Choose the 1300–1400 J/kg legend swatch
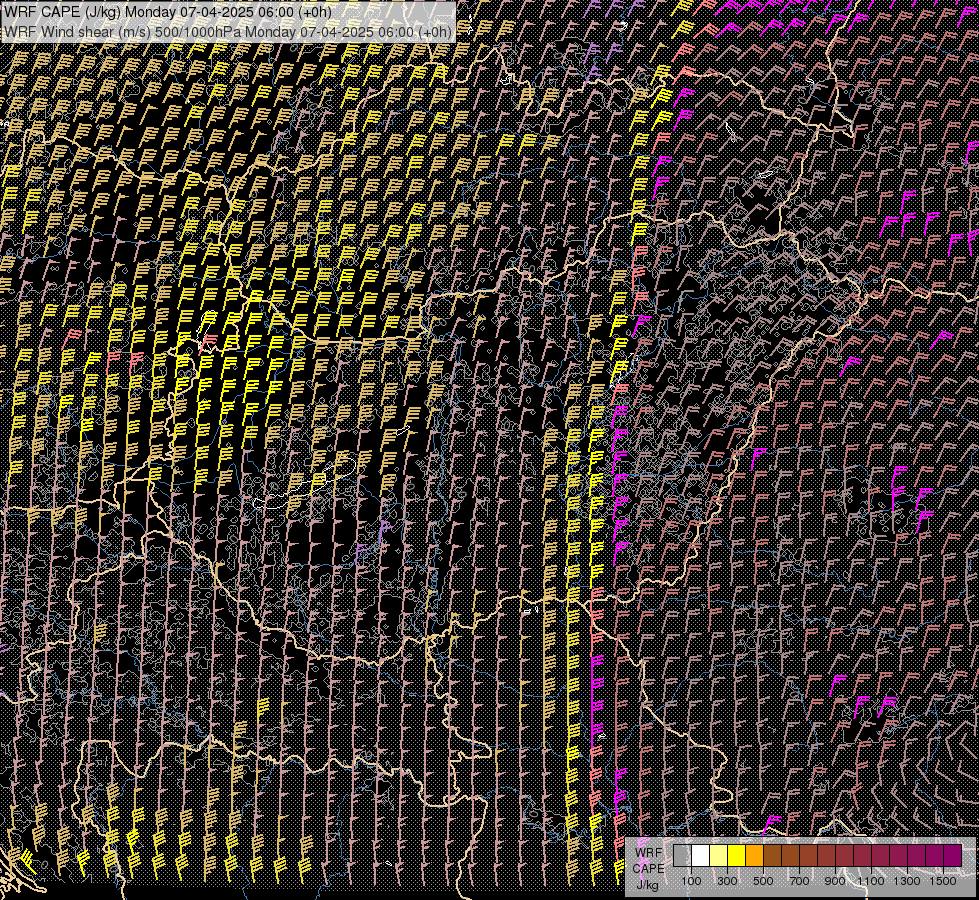 click(917, 855)
